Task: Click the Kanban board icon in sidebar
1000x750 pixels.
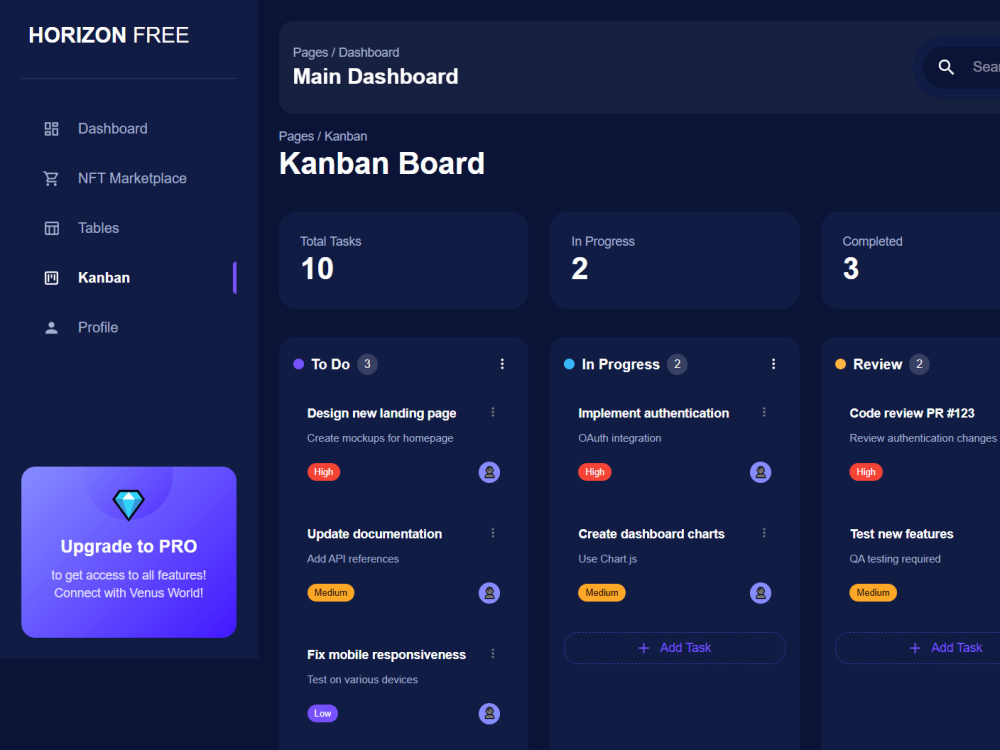Action: tap(51, 278)
